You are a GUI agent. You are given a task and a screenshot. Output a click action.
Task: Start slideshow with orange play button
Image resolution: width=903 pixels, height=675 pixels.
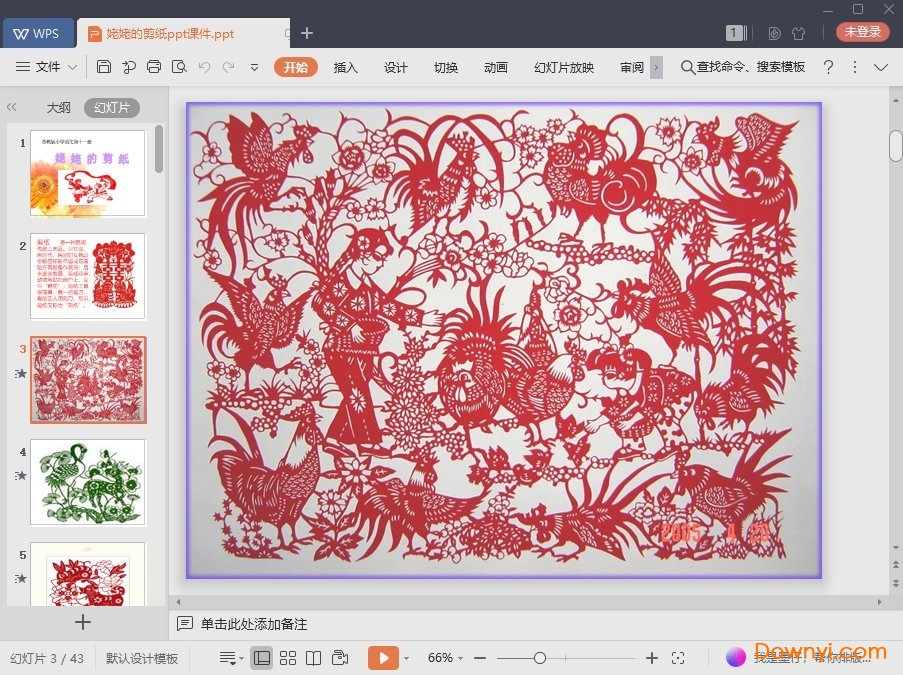[382, 658]
